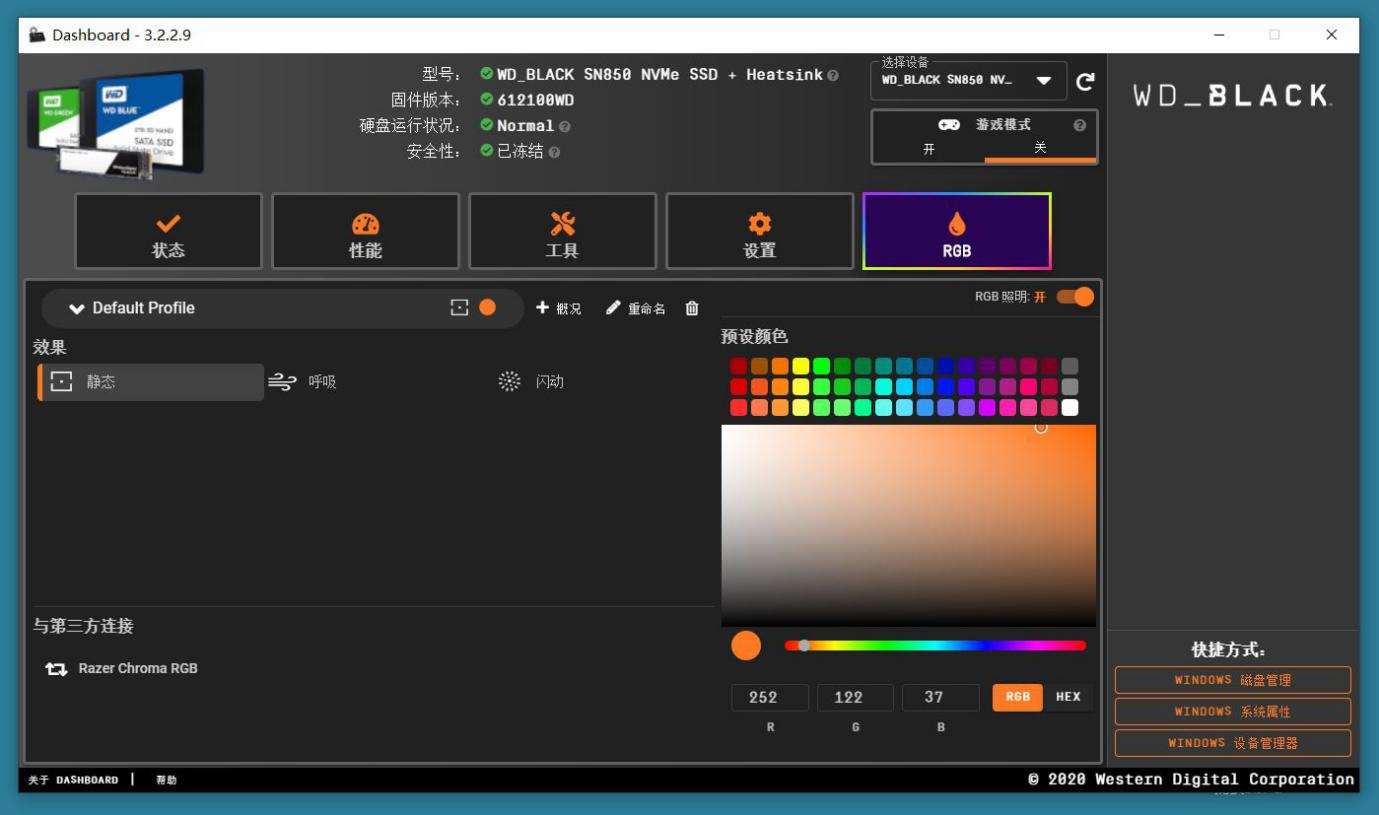
Task: Select the 静态 static effect
Action: tap(151, 382)
